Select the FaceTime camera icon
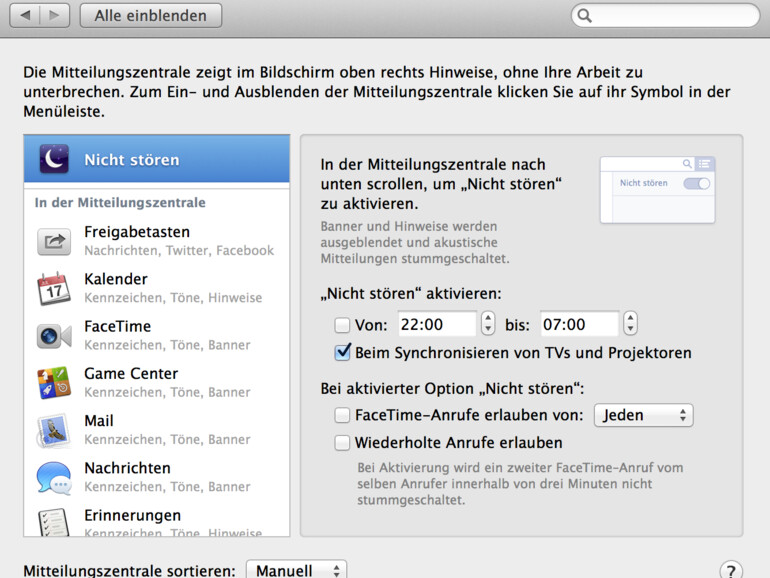The width and height of the screenshot is (770, 578). [x=53, y=336]
